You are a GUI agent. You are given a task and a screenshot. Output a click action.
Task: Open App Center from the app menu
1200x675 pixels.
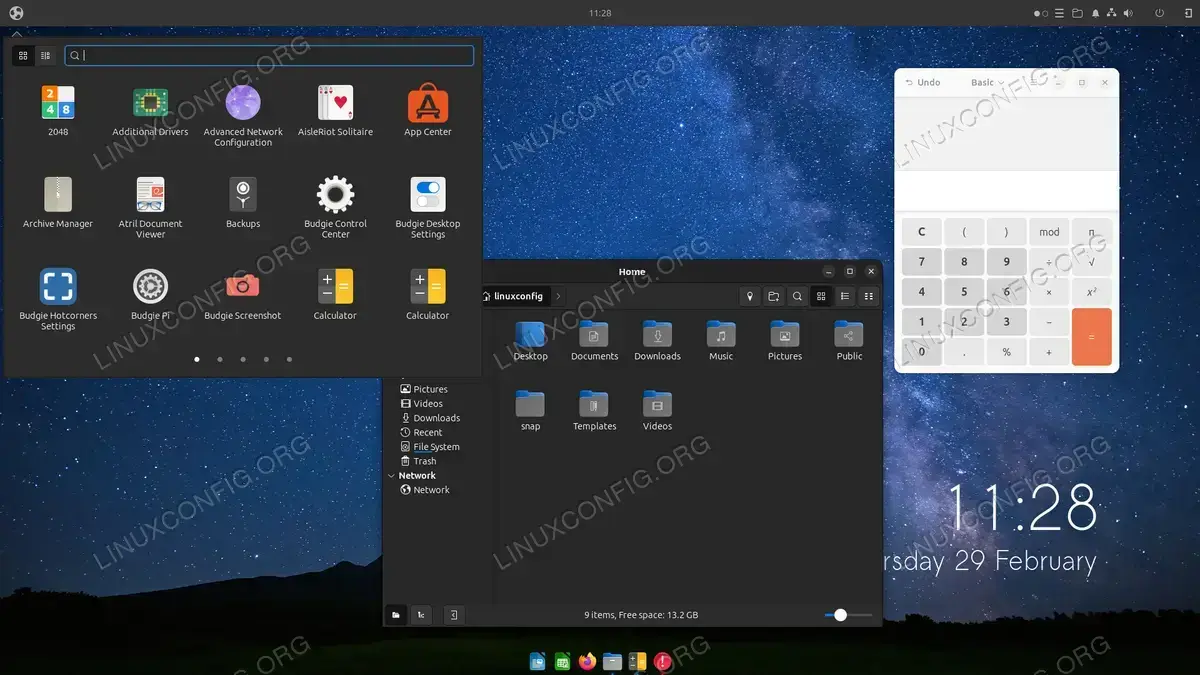tap(428, 110)
